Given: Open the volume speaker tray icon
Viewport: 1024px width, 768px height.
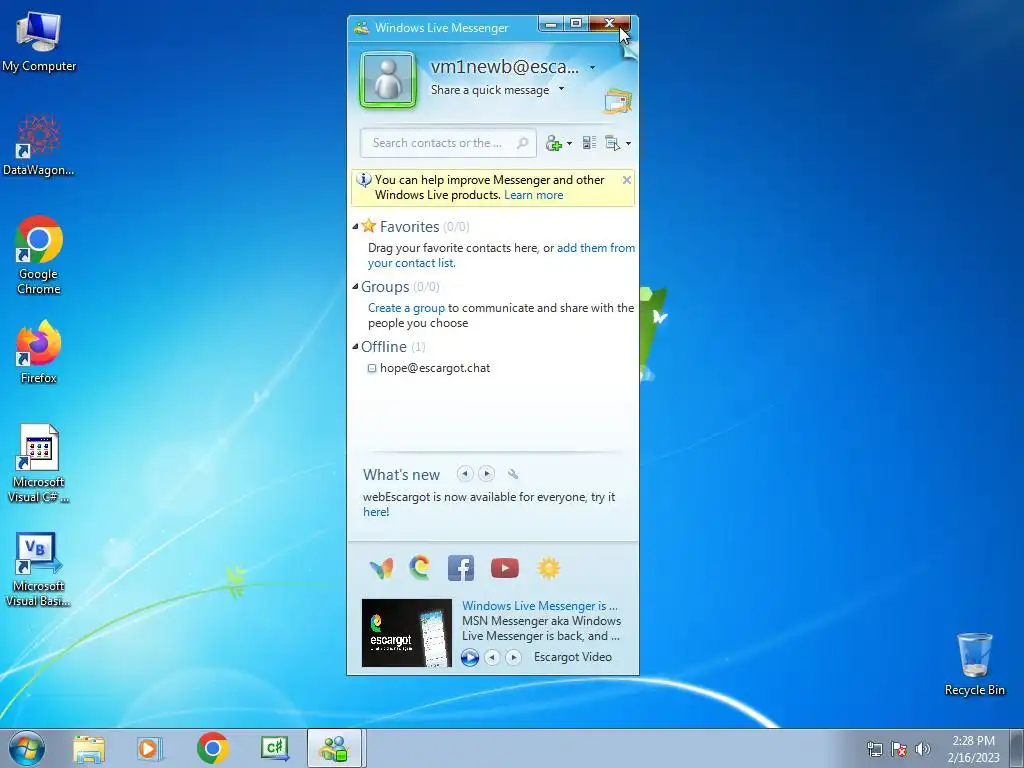Looking at the screenshot, I should [x=923, y=749].
